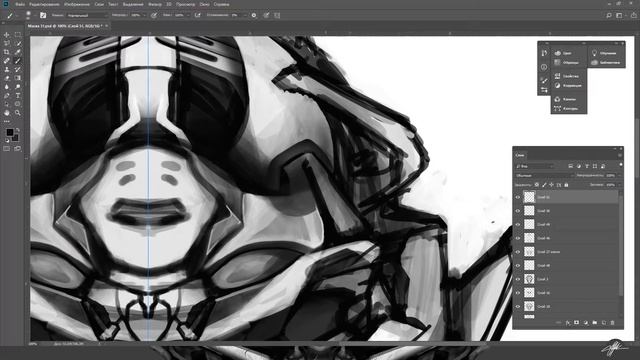Viewport: 640px width, 360px height.
Task: Open layer filter kind dropdown
Action: point(535,166)
